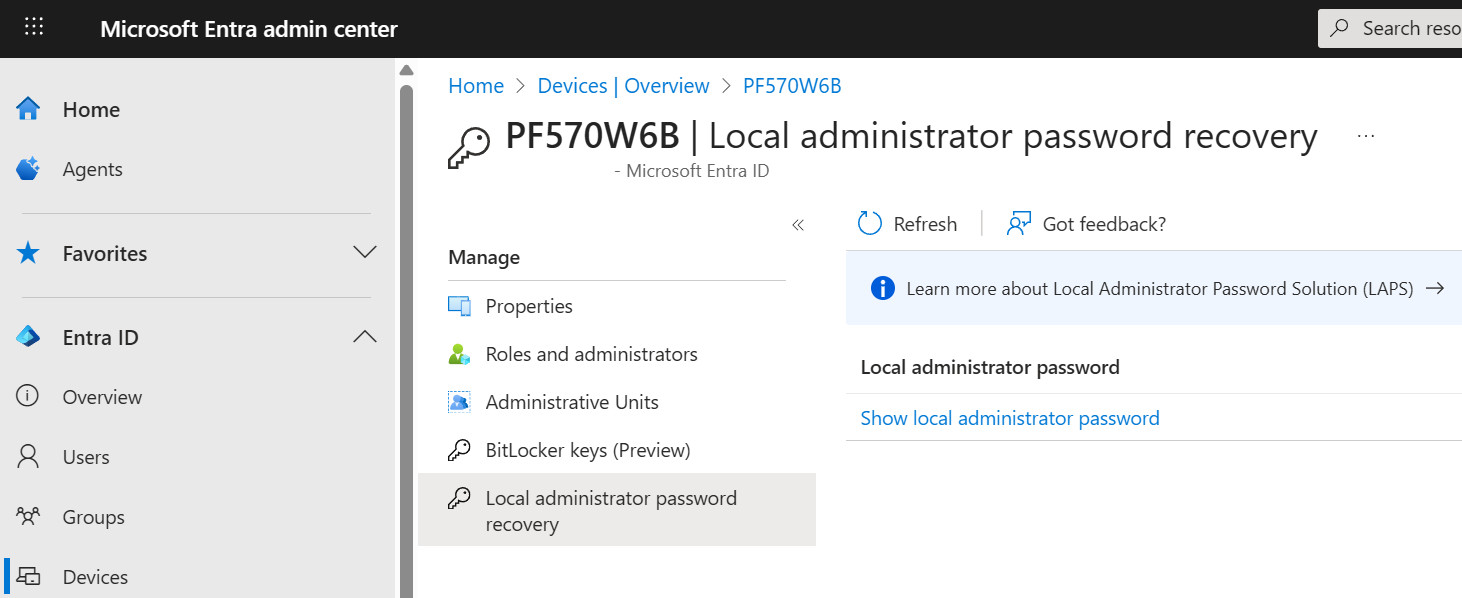Click the arrow at end of LAPS banner
Image resolution: width=1462 pixels, height=598 pixels.
tap(1435, 288)
